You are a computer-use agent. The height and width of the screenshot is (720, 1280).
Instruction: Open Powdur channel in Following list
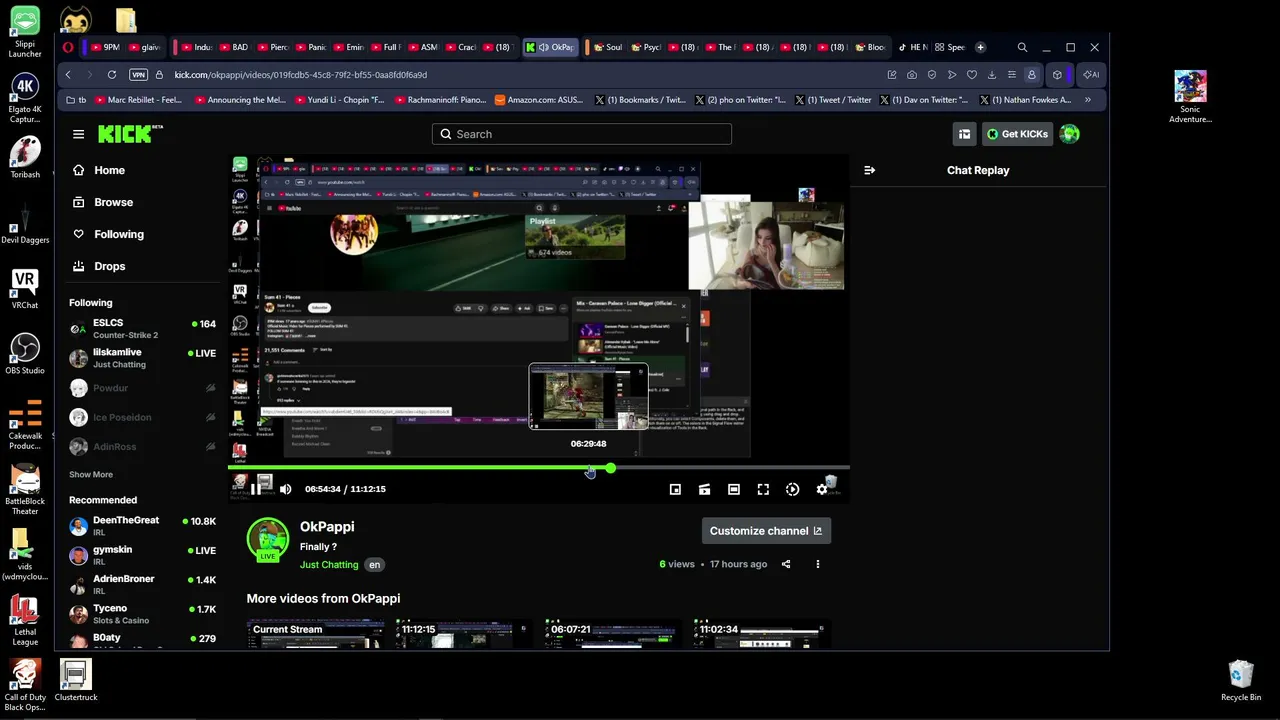[142, 387]
